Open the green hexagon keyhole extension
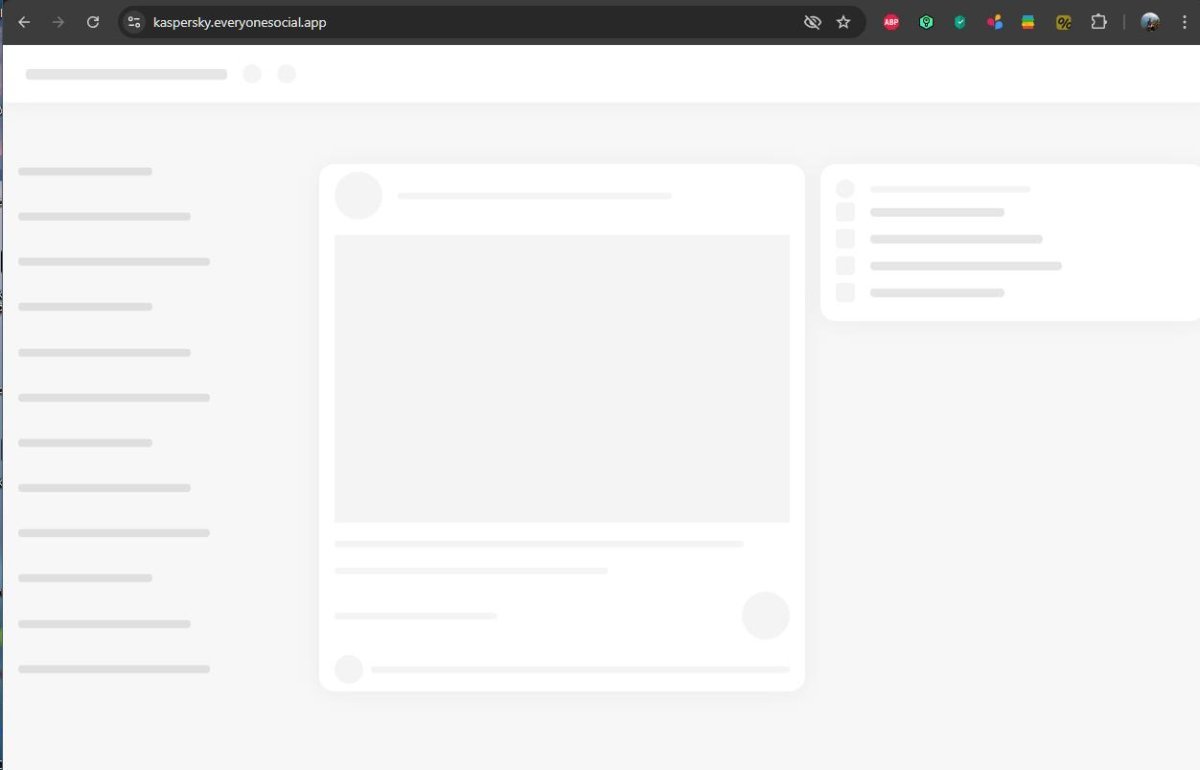1200x770 pixels. click(926, 22)
